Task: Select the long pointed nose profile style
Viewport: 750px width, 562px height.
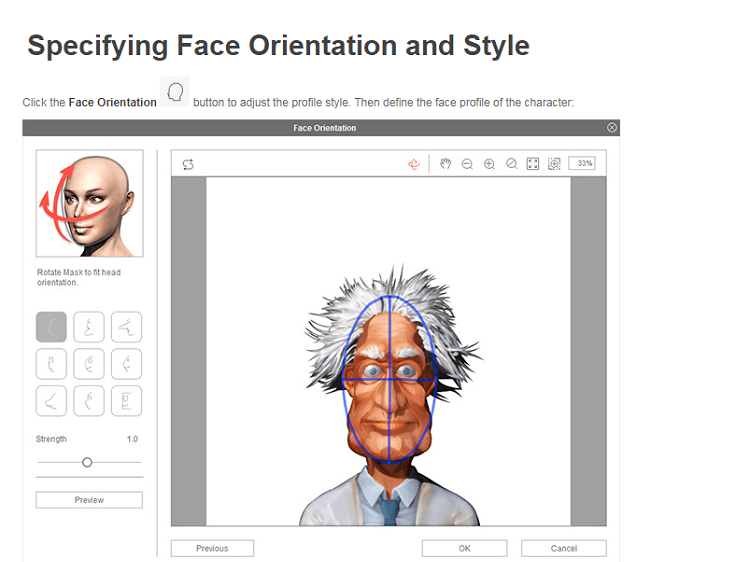Action: [x=126, y=327]
